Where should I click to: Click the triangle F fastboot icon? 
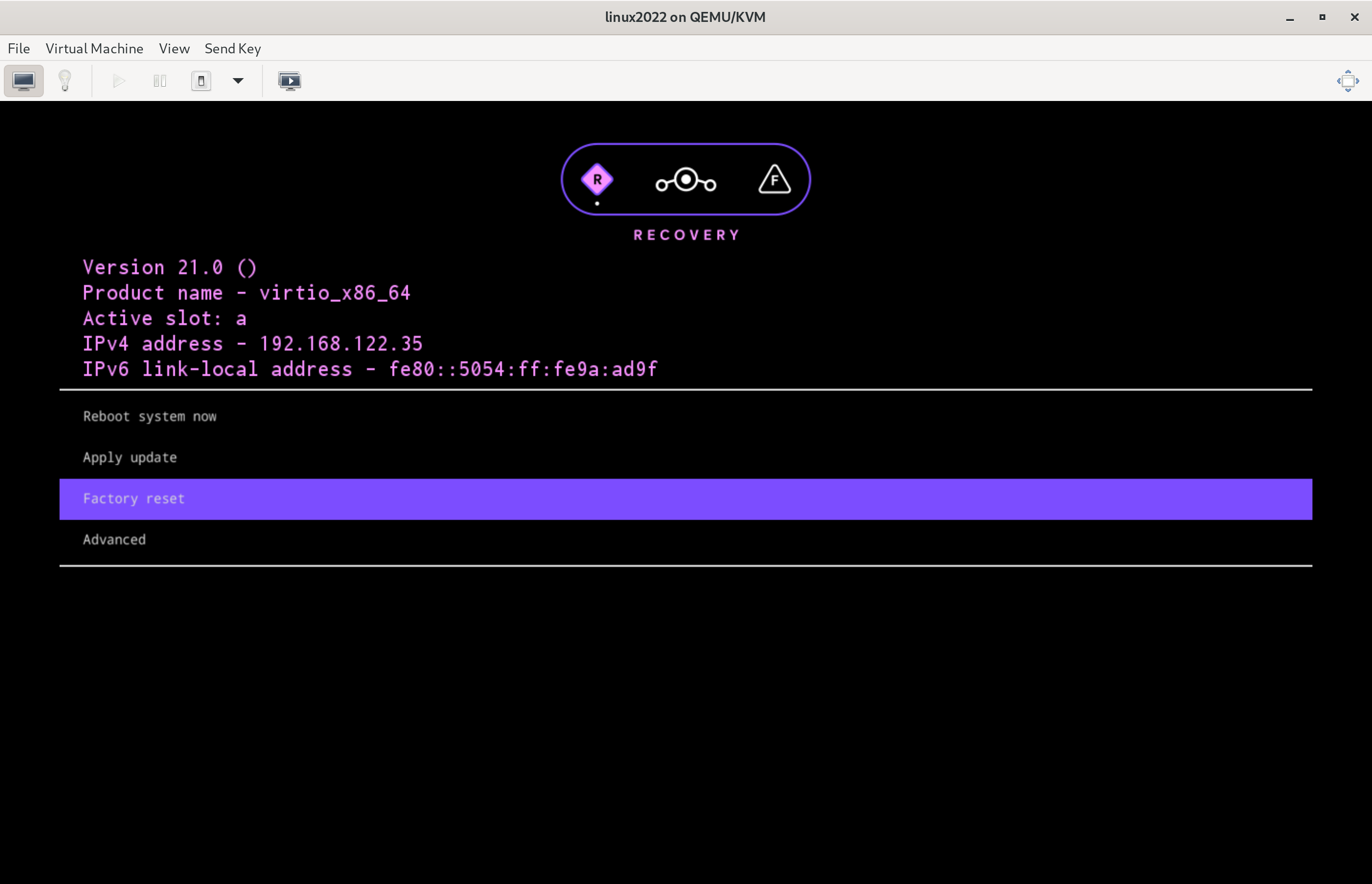pos(775,179)
